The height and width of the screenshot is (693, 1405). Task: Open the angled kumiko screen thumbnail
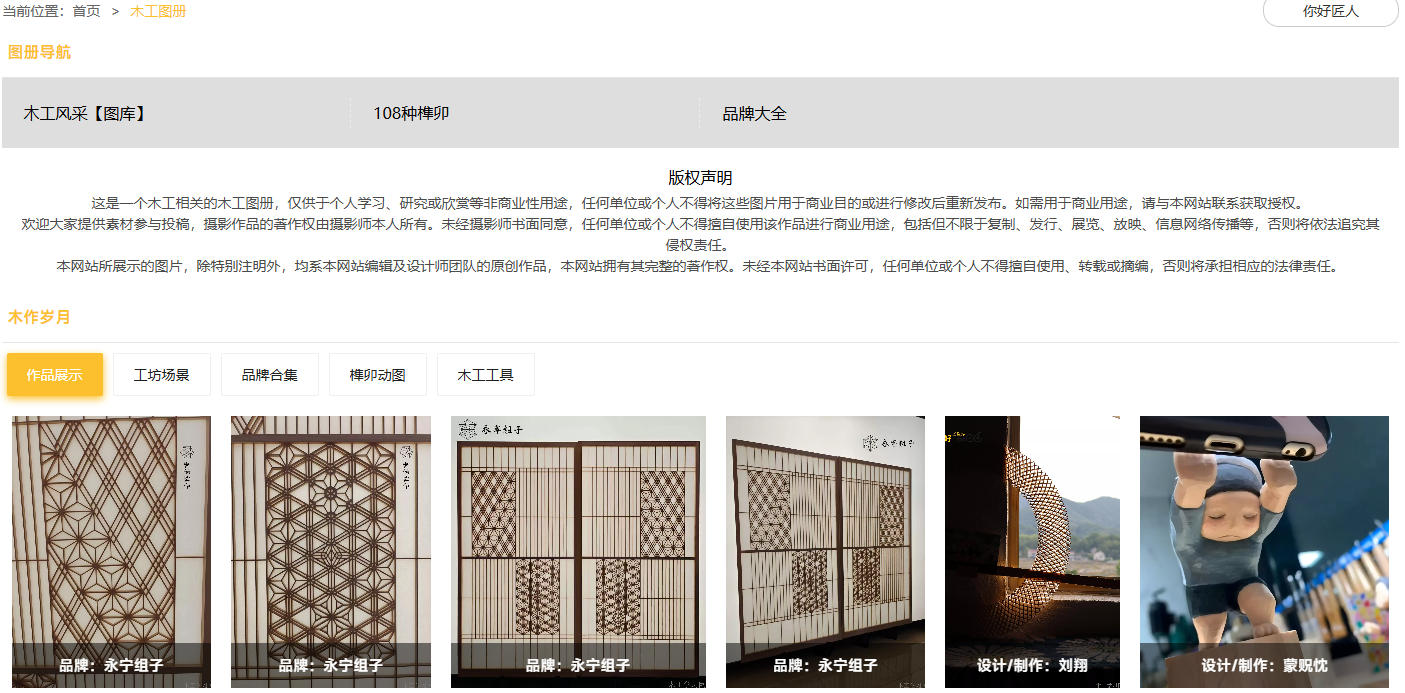(x=825, y=552)
